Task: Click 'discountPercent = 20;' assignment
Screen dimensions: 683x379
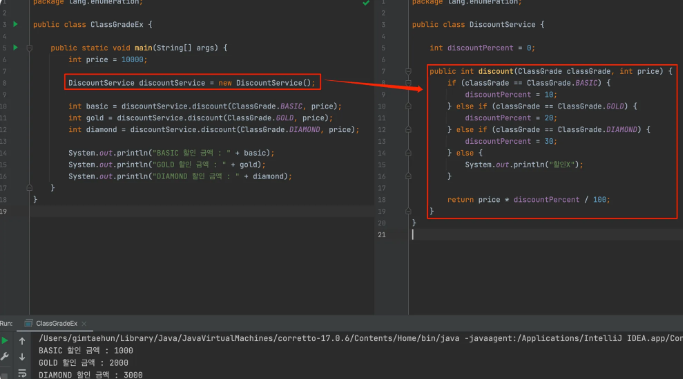Action: [x=511, y=118]
